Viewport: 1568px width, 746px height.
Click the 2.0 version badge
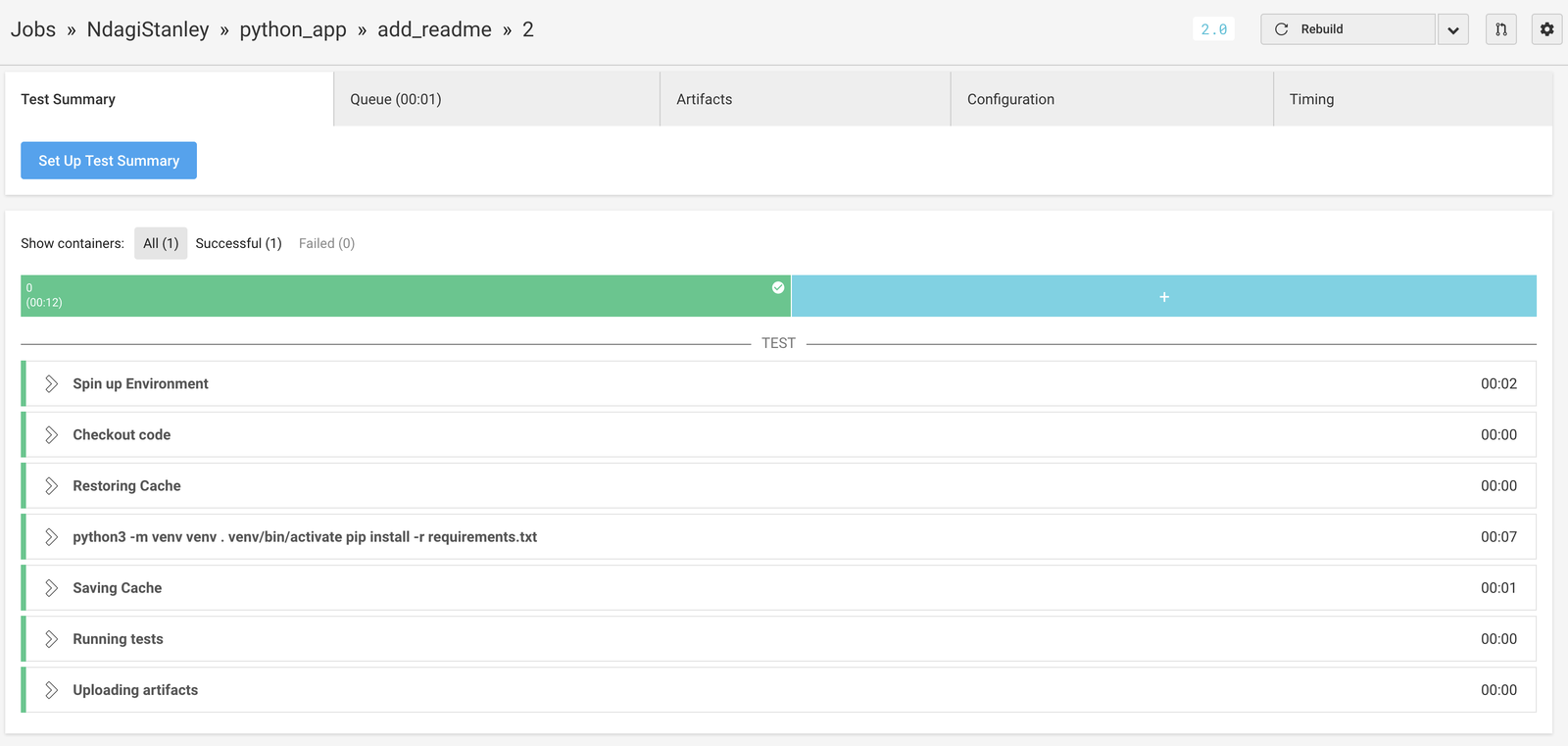1214,29
